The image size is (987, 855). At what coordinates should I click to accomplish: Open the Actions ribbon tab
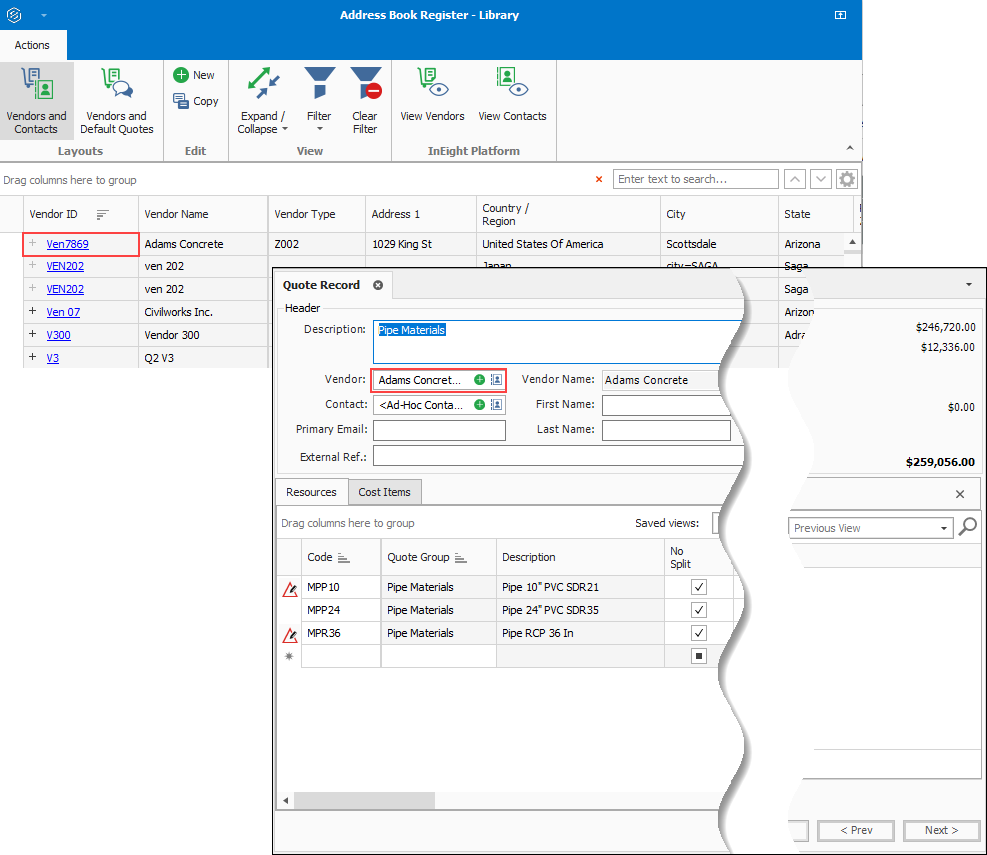[32, 45]
